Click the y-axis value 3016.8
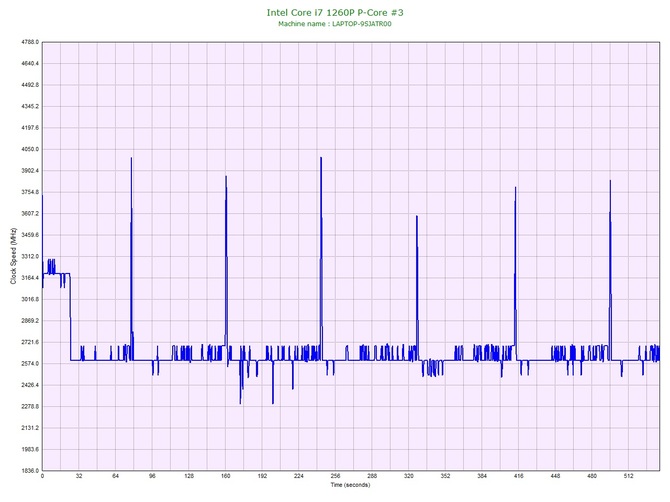The width and height of the screenshot is (670, 502). pos(30,299)
